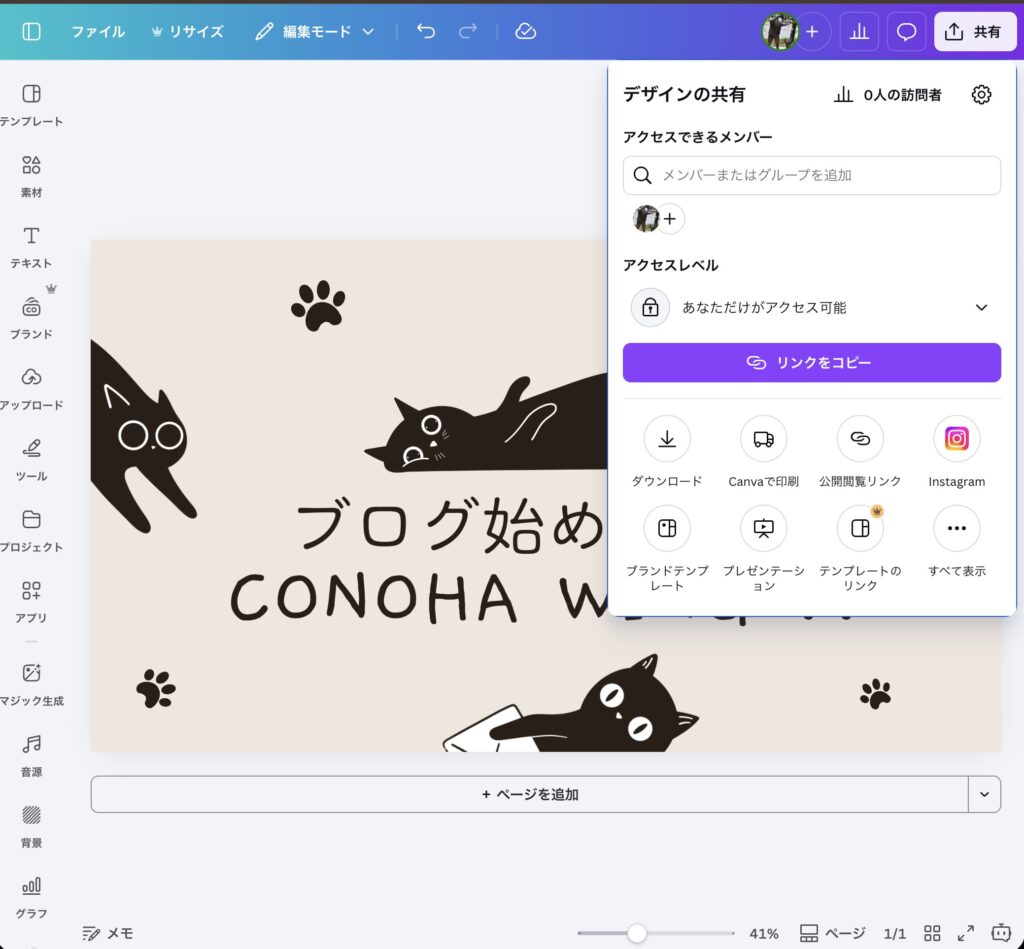This screenshot has width=1024, height=949.
Task: Toggle the sidebar panel icon at top-left
Action: pos(31,32)
